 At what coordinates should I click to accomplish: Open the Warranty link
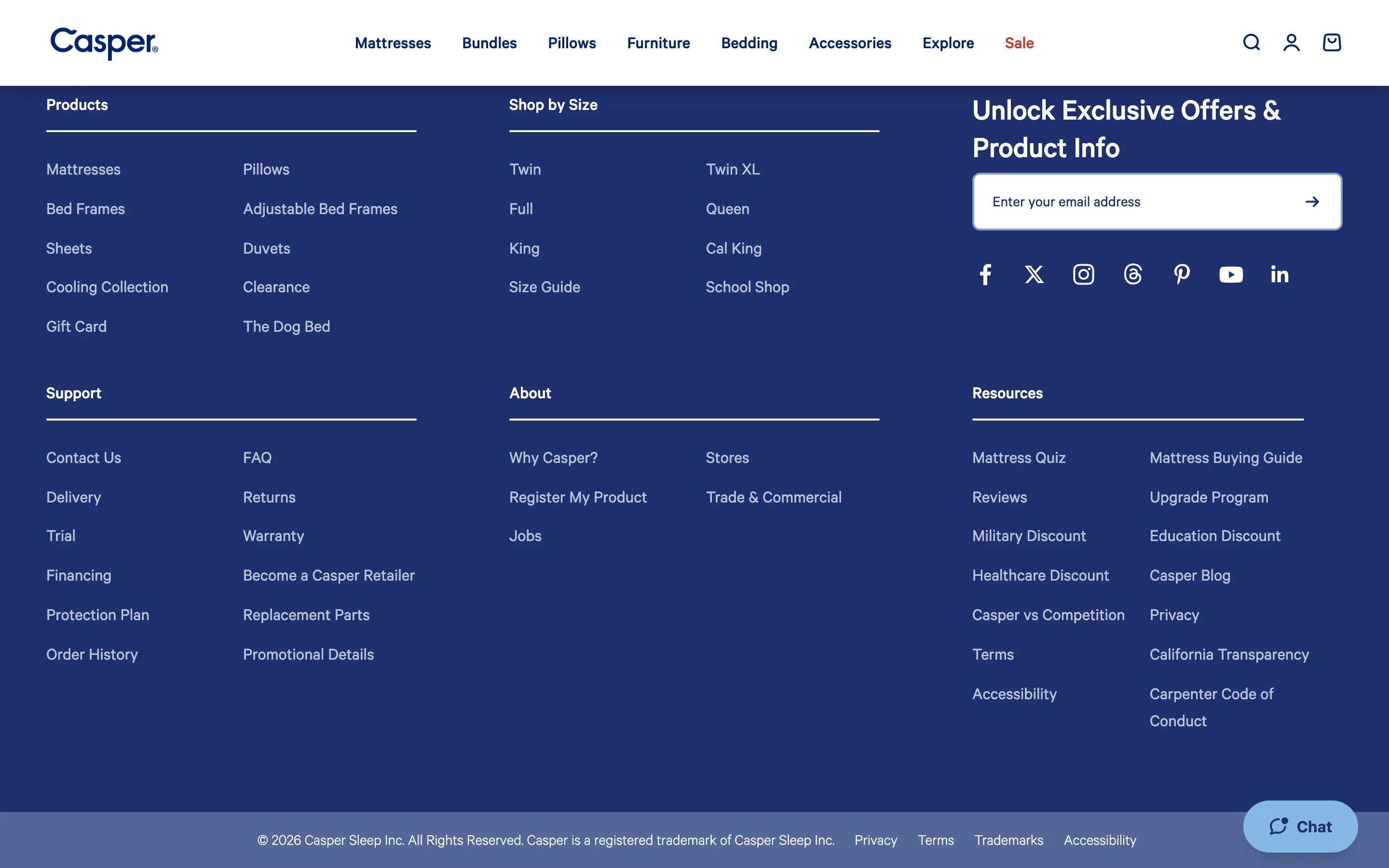(273, 536)
